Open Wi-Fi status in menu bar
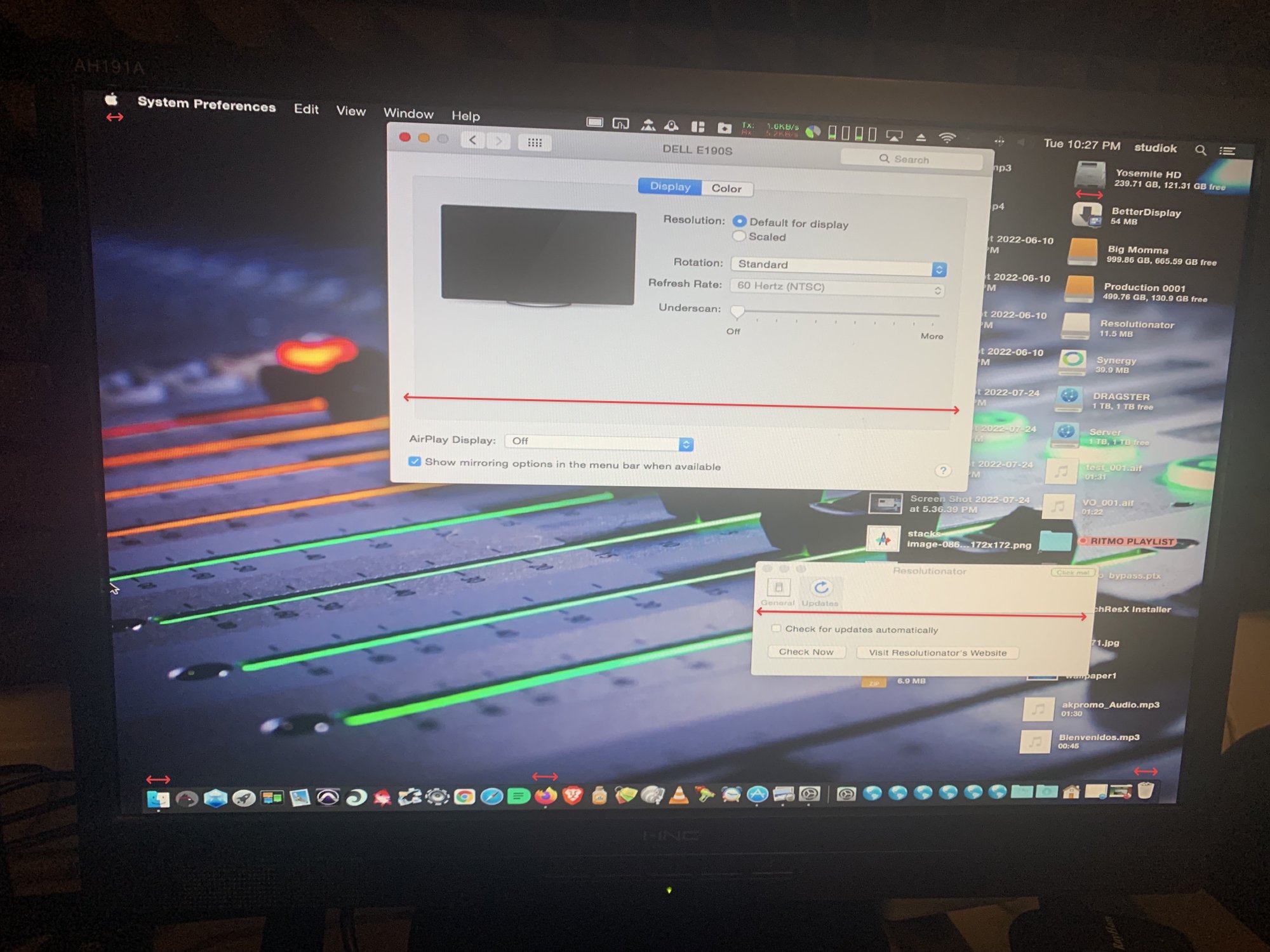 pyautogui.click(x=947, y=137)
